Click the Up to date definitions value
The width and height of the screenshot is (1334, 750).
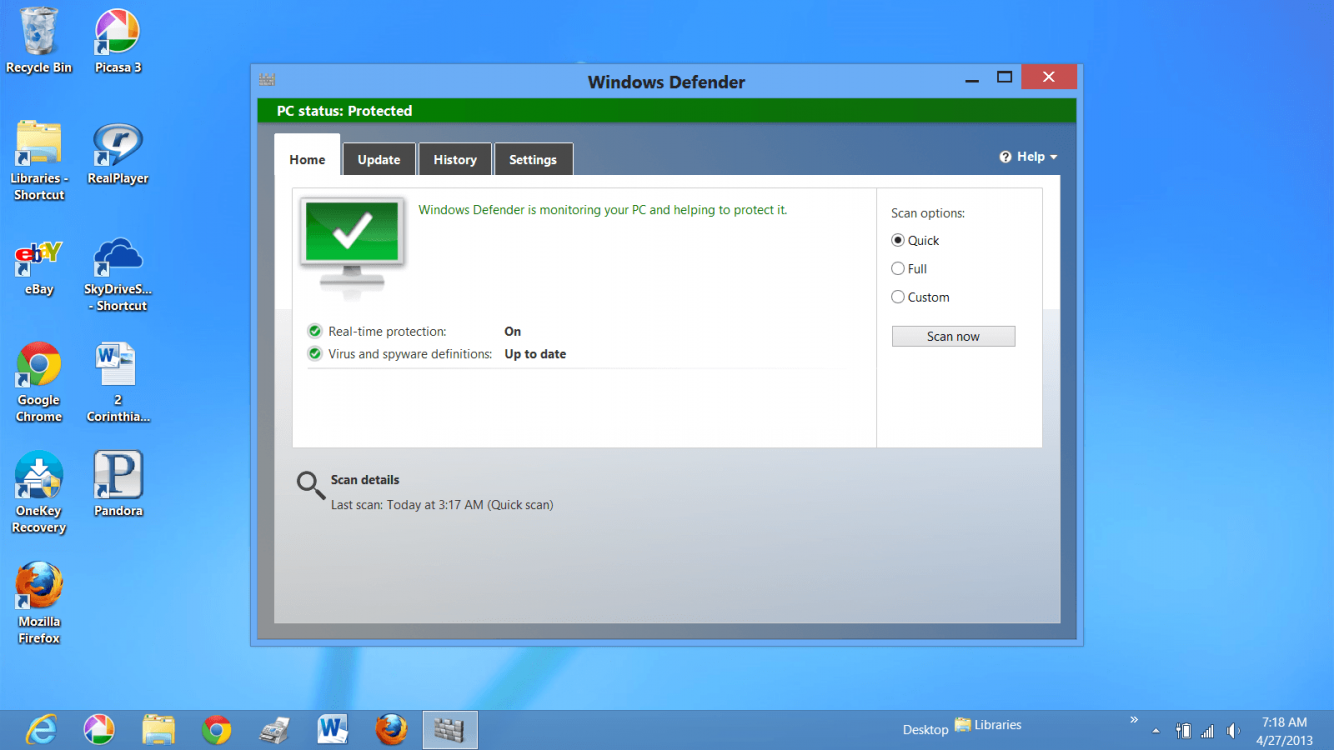point(535,354)
